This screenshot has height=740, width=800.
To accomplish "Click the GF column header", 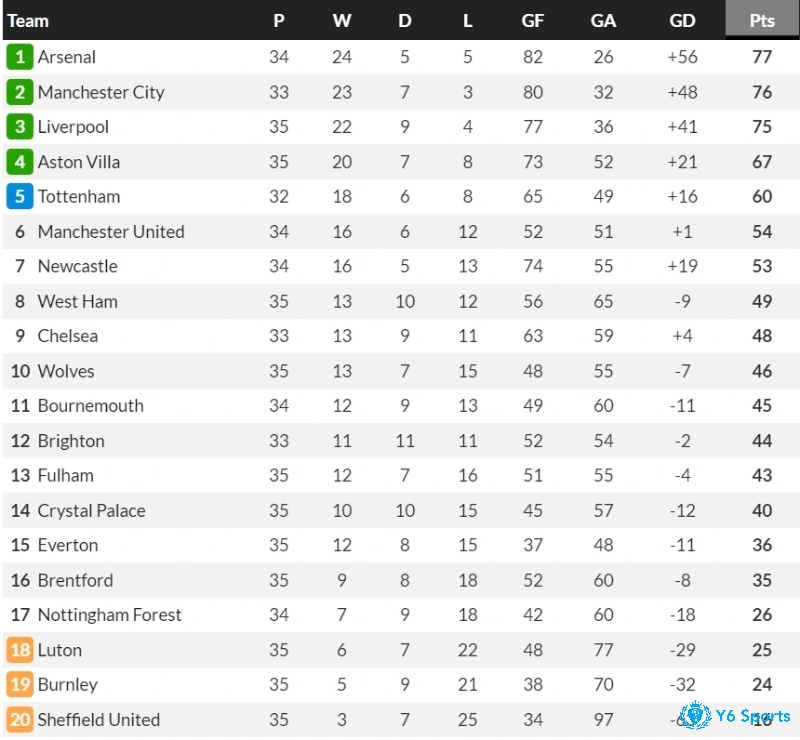I will [x=533, y=20].
